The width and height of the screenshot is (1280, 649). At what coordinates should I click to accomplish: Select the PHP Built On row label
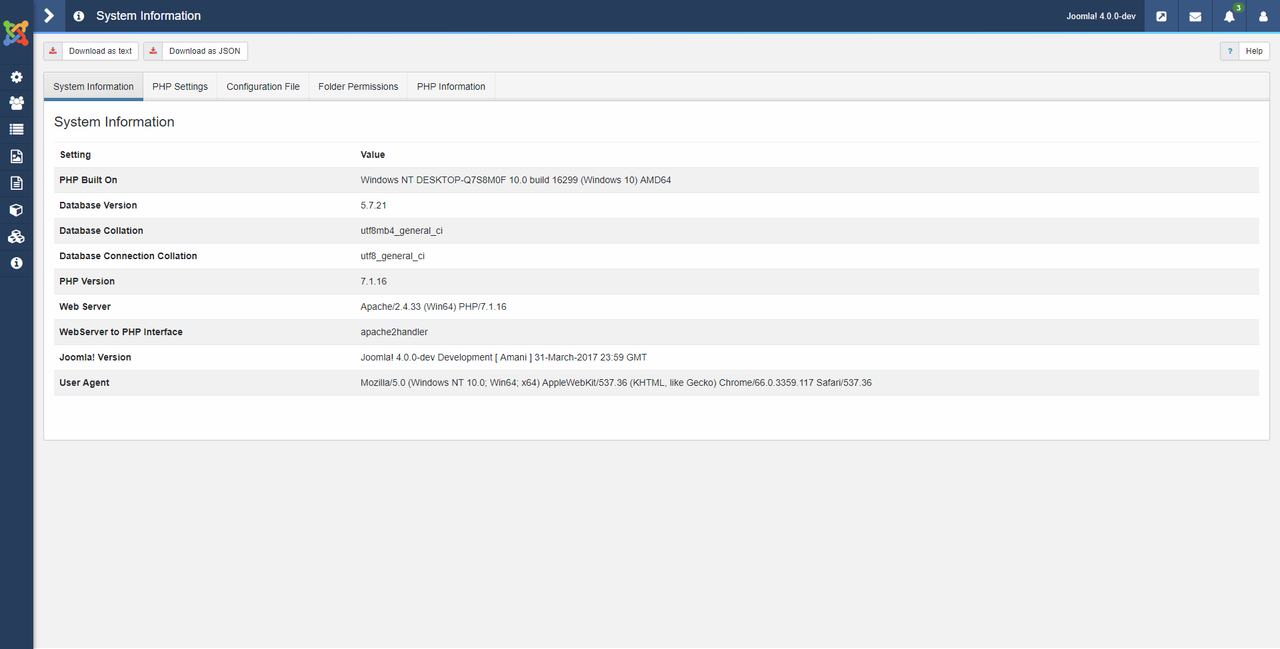pos(88,180)
